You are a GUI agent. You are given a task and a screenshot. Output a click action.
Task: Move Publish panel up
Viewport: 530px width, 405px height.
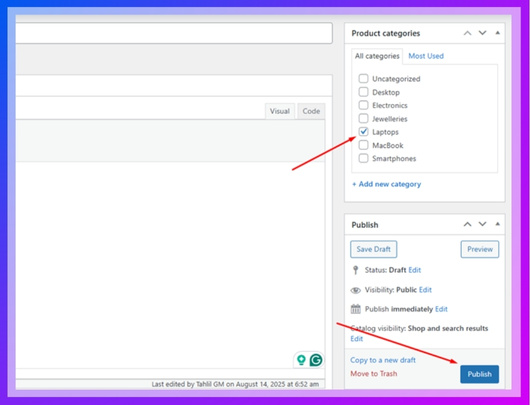pos(467,224)
